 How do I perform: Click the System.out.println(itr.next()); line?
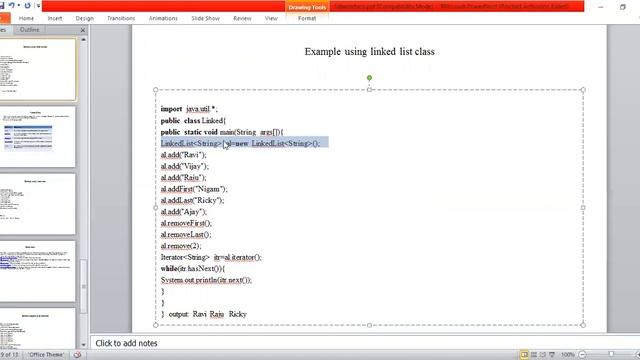pos(206,280)
